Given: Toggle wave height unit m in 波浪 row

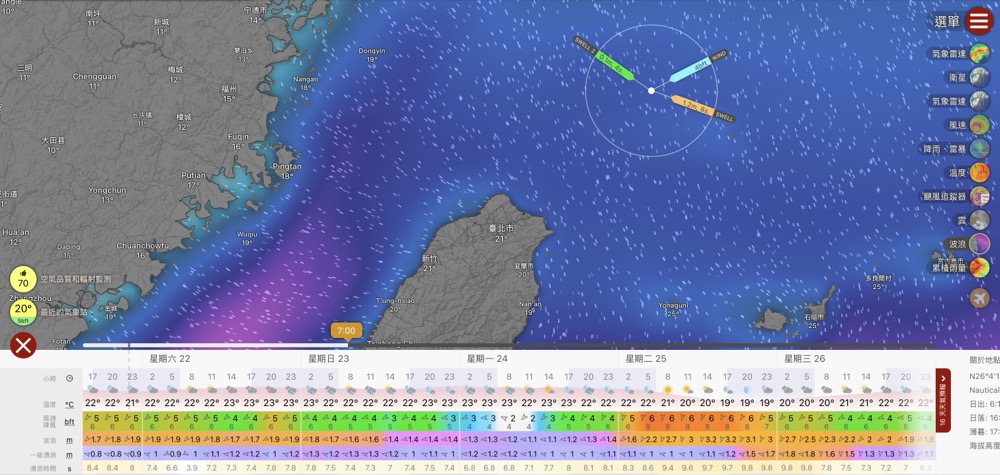Looking at the screenshot, I should [x=69, y=439].
